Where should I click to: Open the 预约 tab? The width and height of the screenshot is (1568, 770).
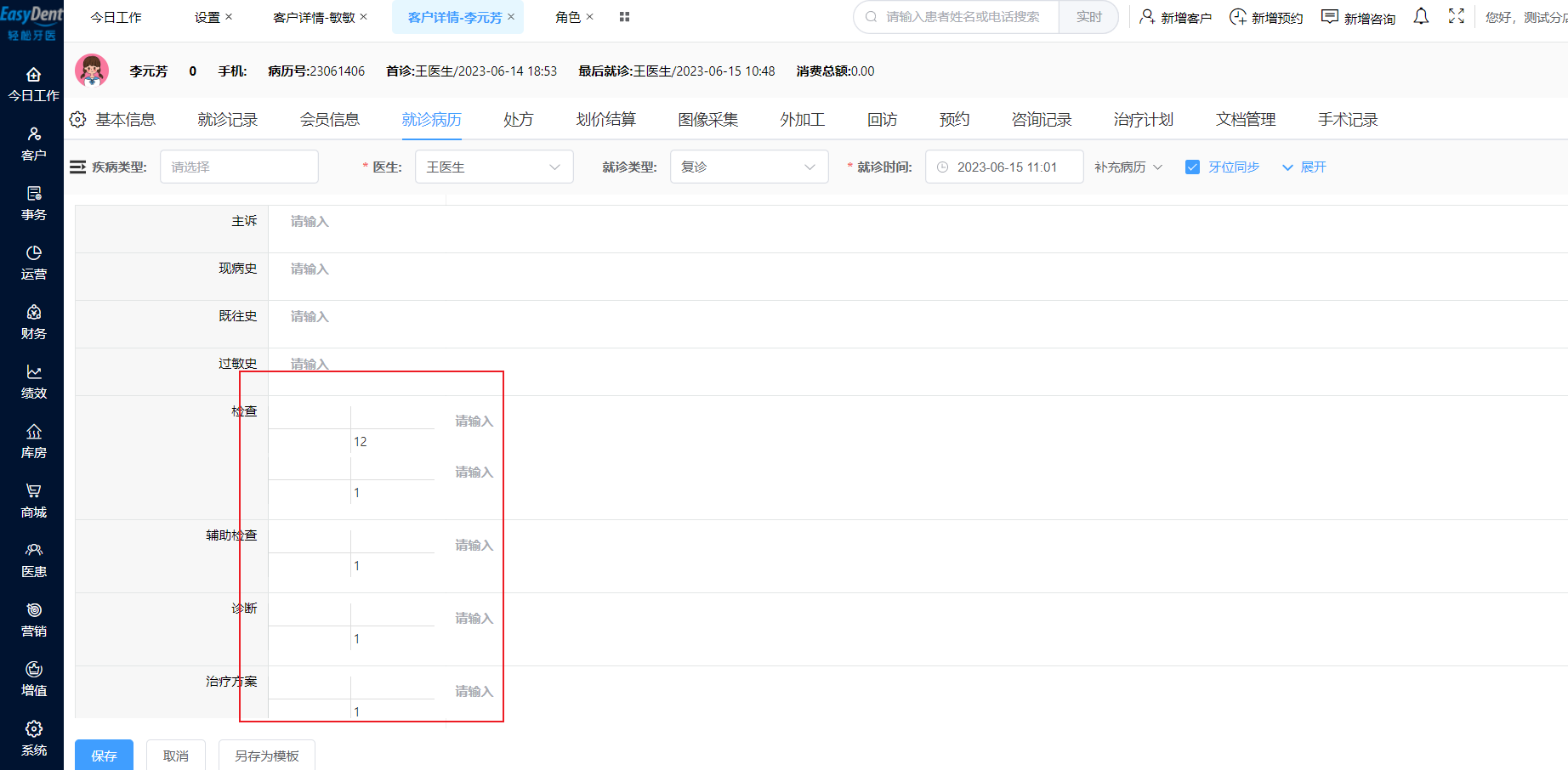pos(955,120)
